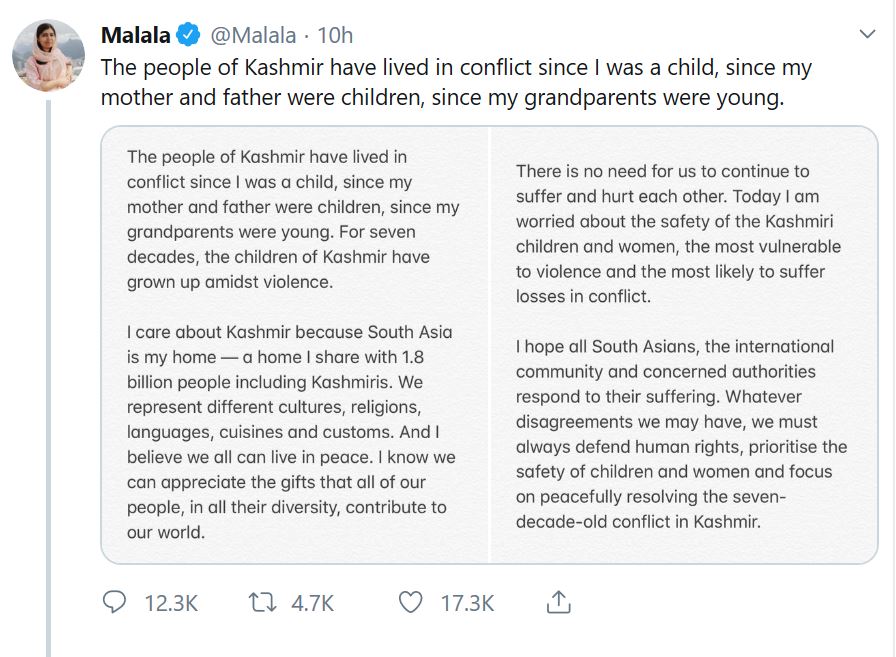896x657 pixels.
Task: Retweet Malala's Kashmir tweet
Action: tap(261, 603)
